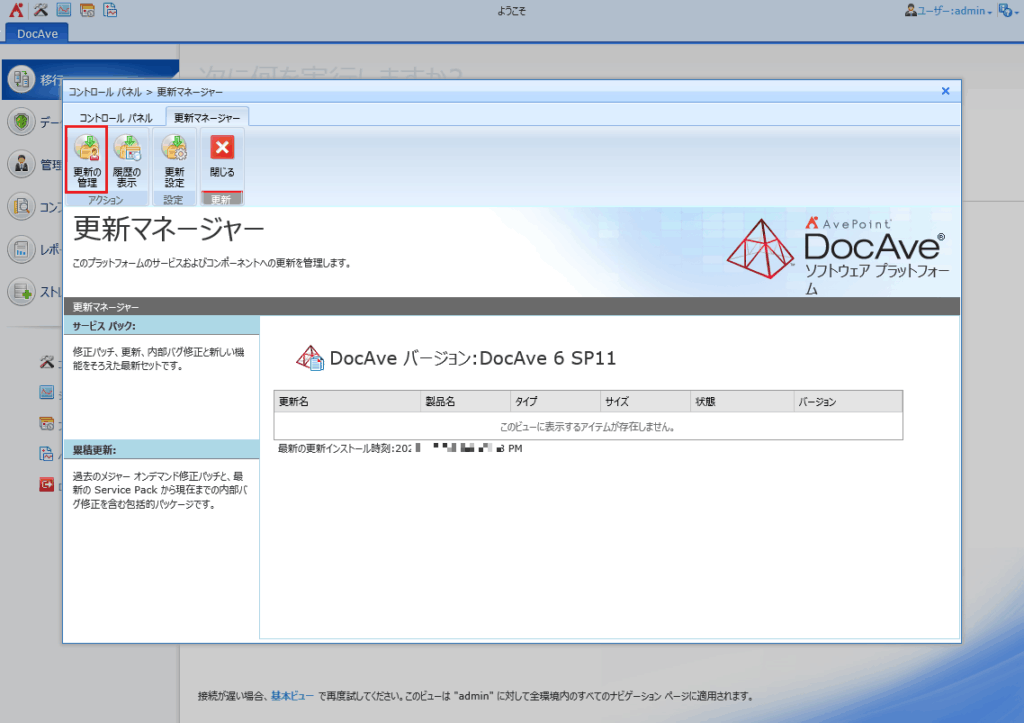Select the report module icon in the sidebar
The image size is (1024, 723).
(x=21, y=249)
